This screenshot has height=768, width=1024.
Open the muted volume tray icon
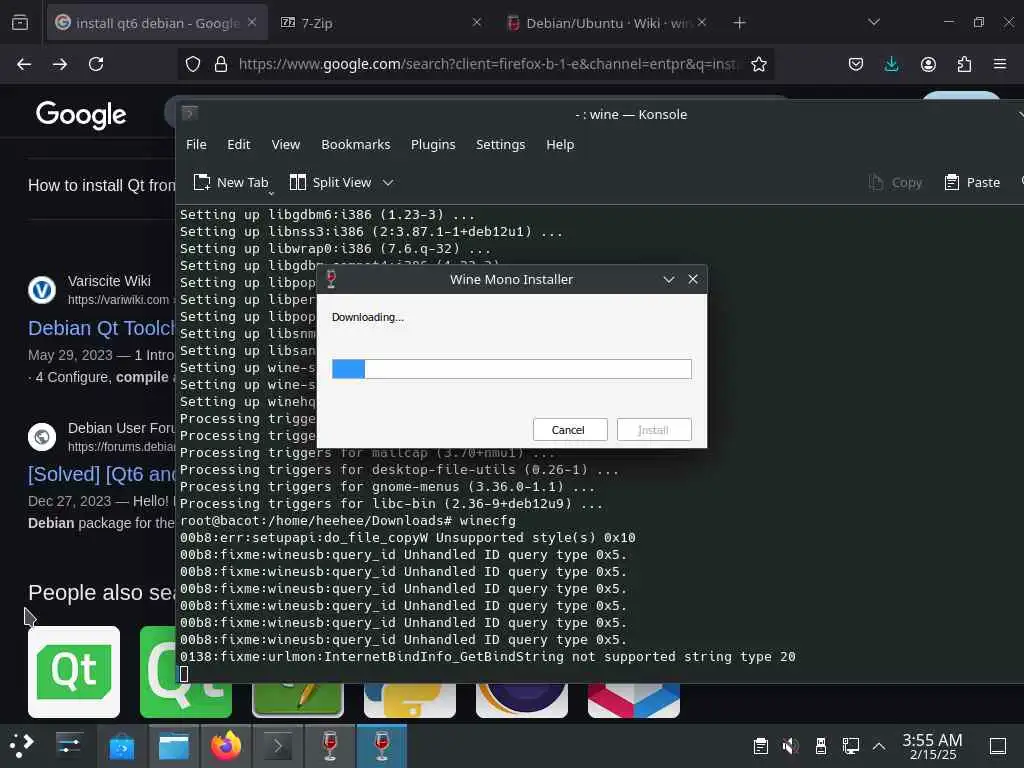(790, 746)
